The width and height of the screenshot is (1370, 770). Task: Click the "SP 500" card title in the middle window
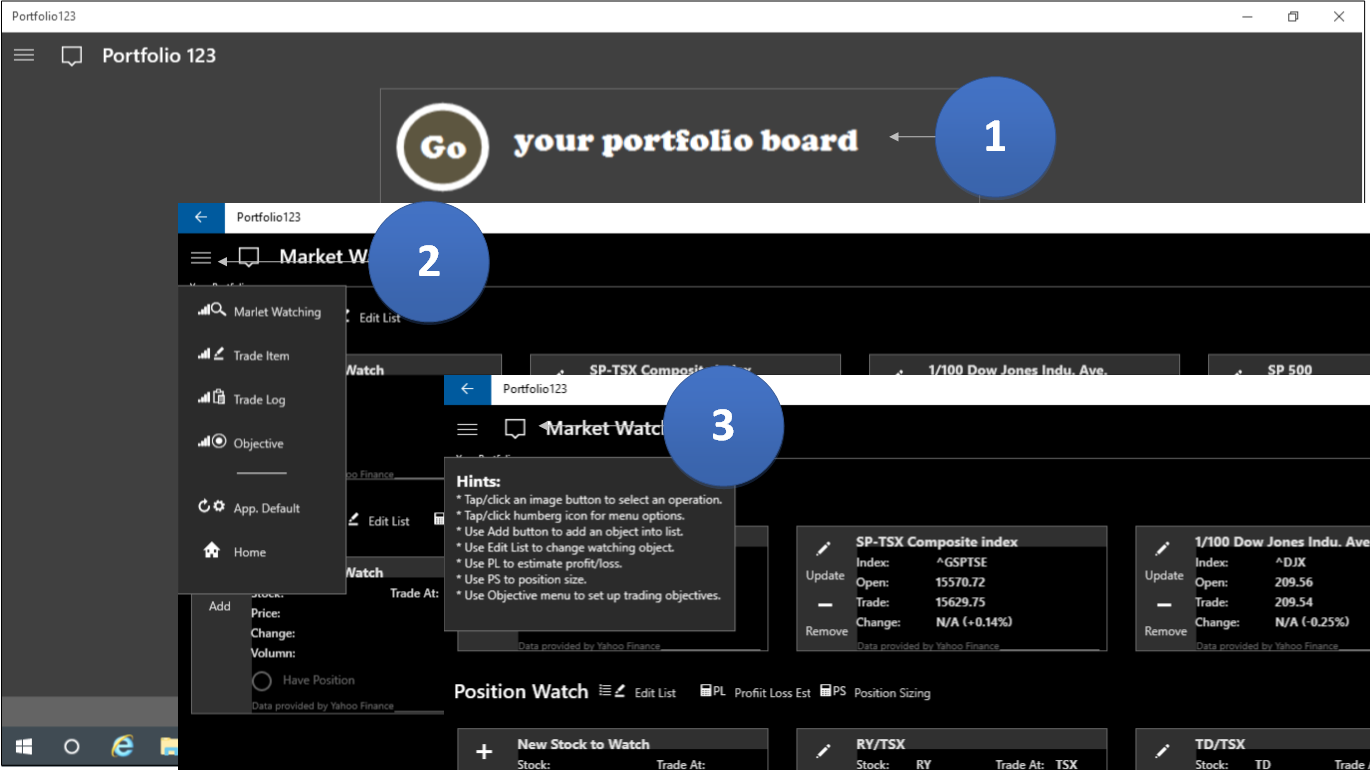click(x=1290, y=370)
